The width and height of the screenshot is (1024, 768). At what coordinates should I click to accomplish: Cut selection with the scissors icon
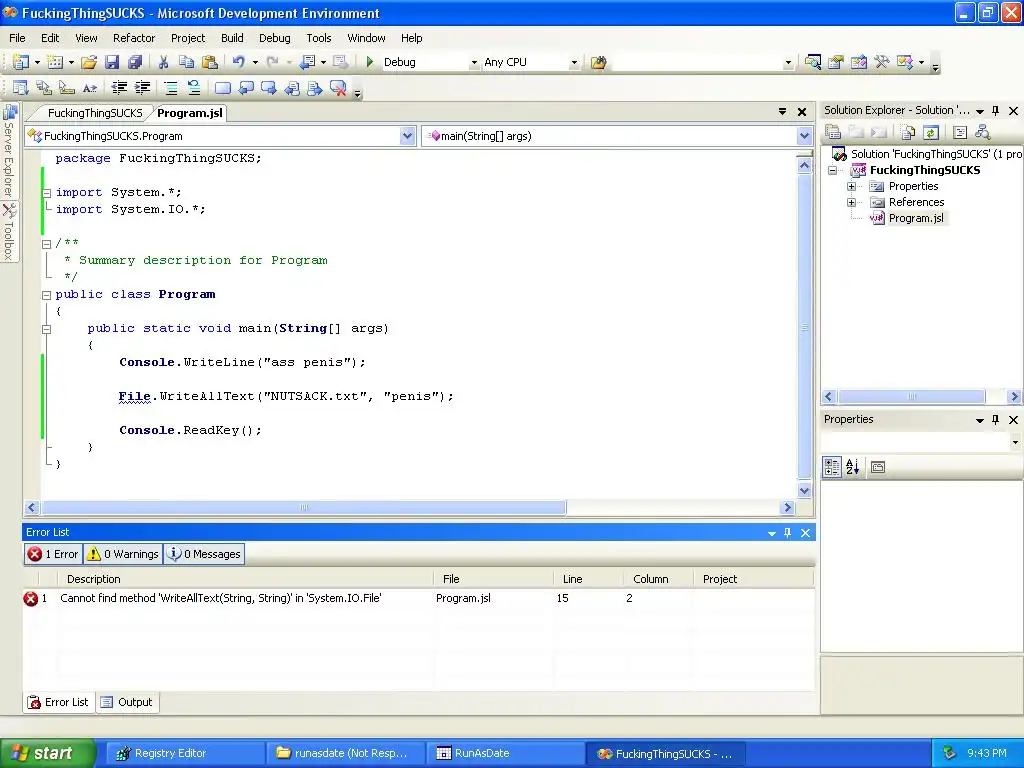(163, 62)
